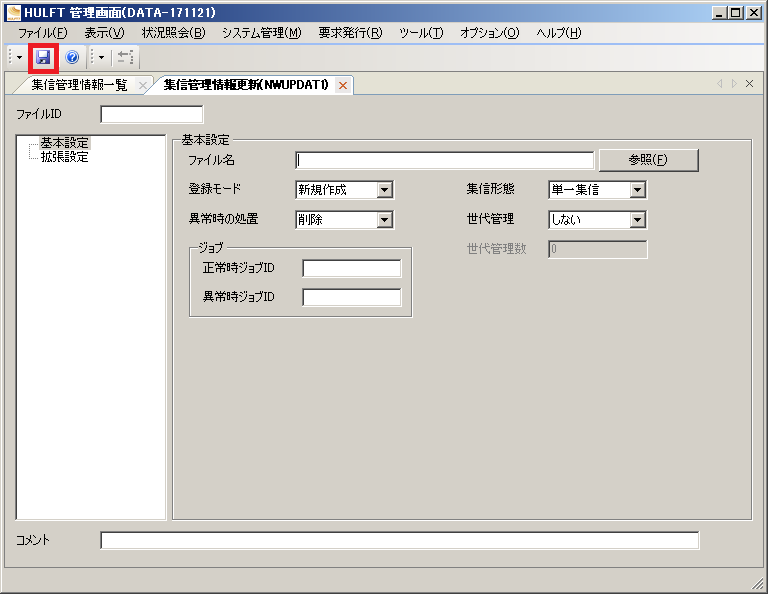Open first toolbar options dropdown arrow
The height and width of the screenshot is (594, 768).
(x=19, y=58)
